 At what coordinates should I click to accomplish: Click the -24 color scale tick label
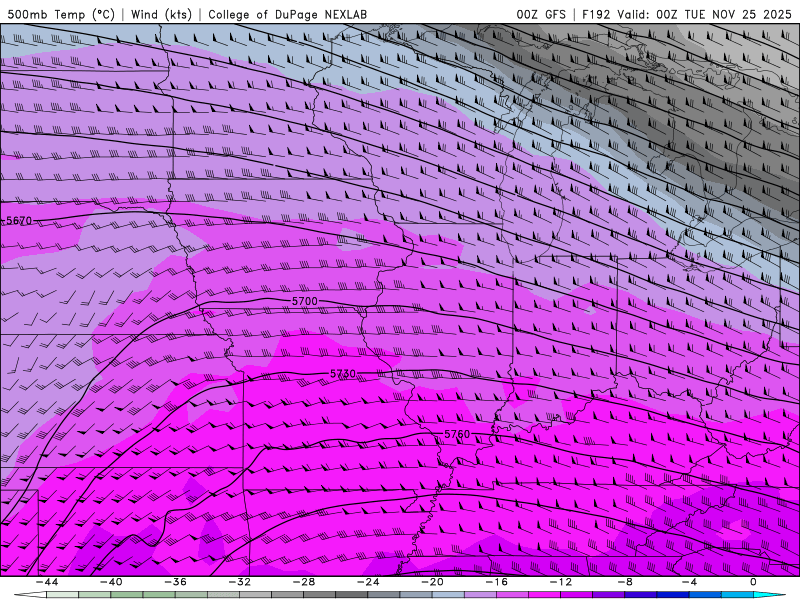click(368, 582)
